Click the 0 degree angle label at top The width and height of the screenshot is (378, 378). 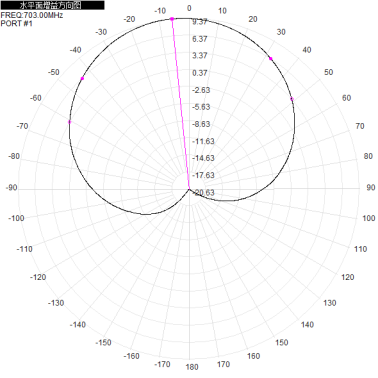189,8
